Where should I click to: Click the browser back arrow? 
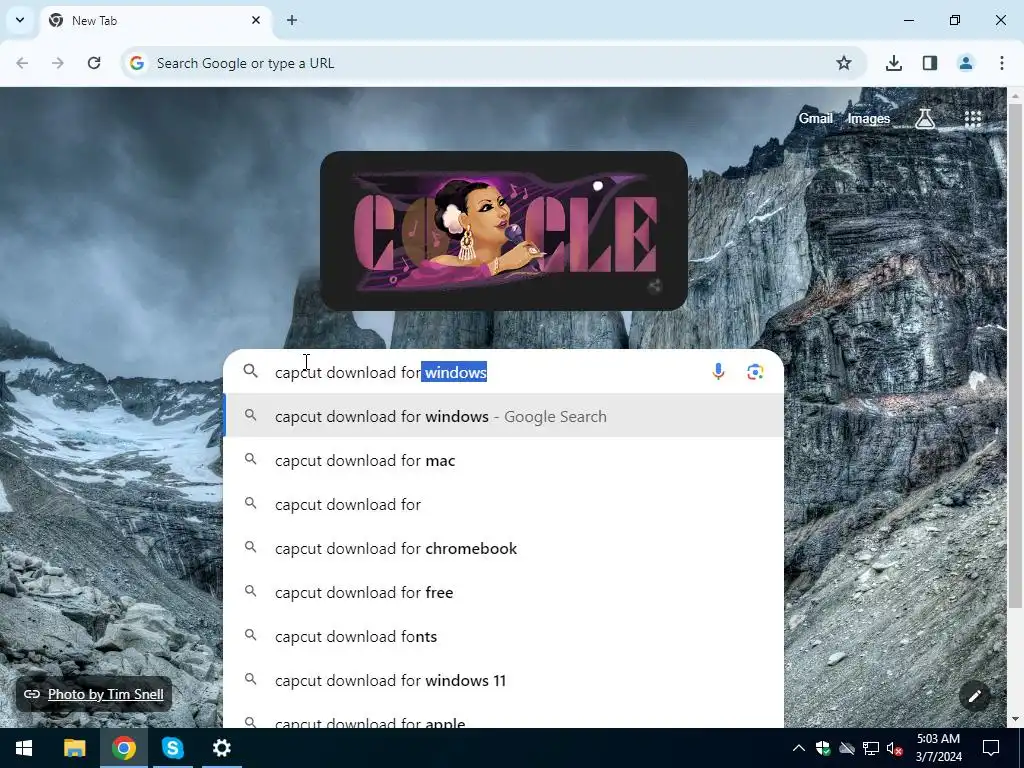click(x=22, y=63)
